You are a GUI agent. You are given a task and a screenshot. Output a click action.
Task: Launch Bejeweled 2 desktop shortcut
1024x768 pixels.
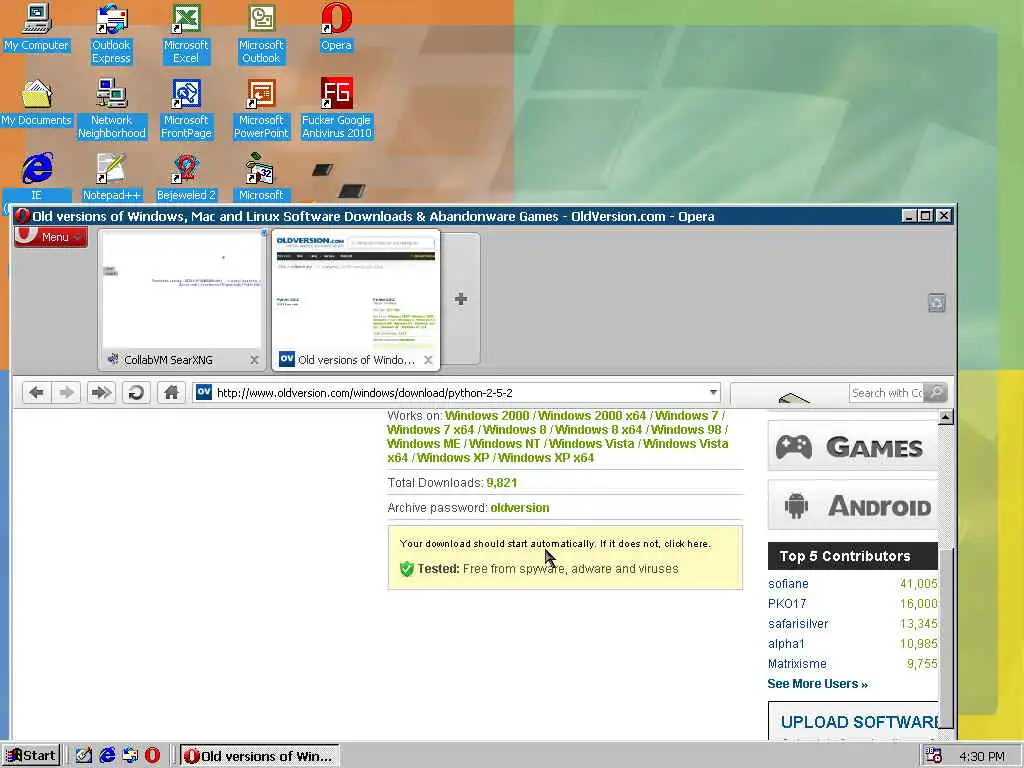pos(186,176)
